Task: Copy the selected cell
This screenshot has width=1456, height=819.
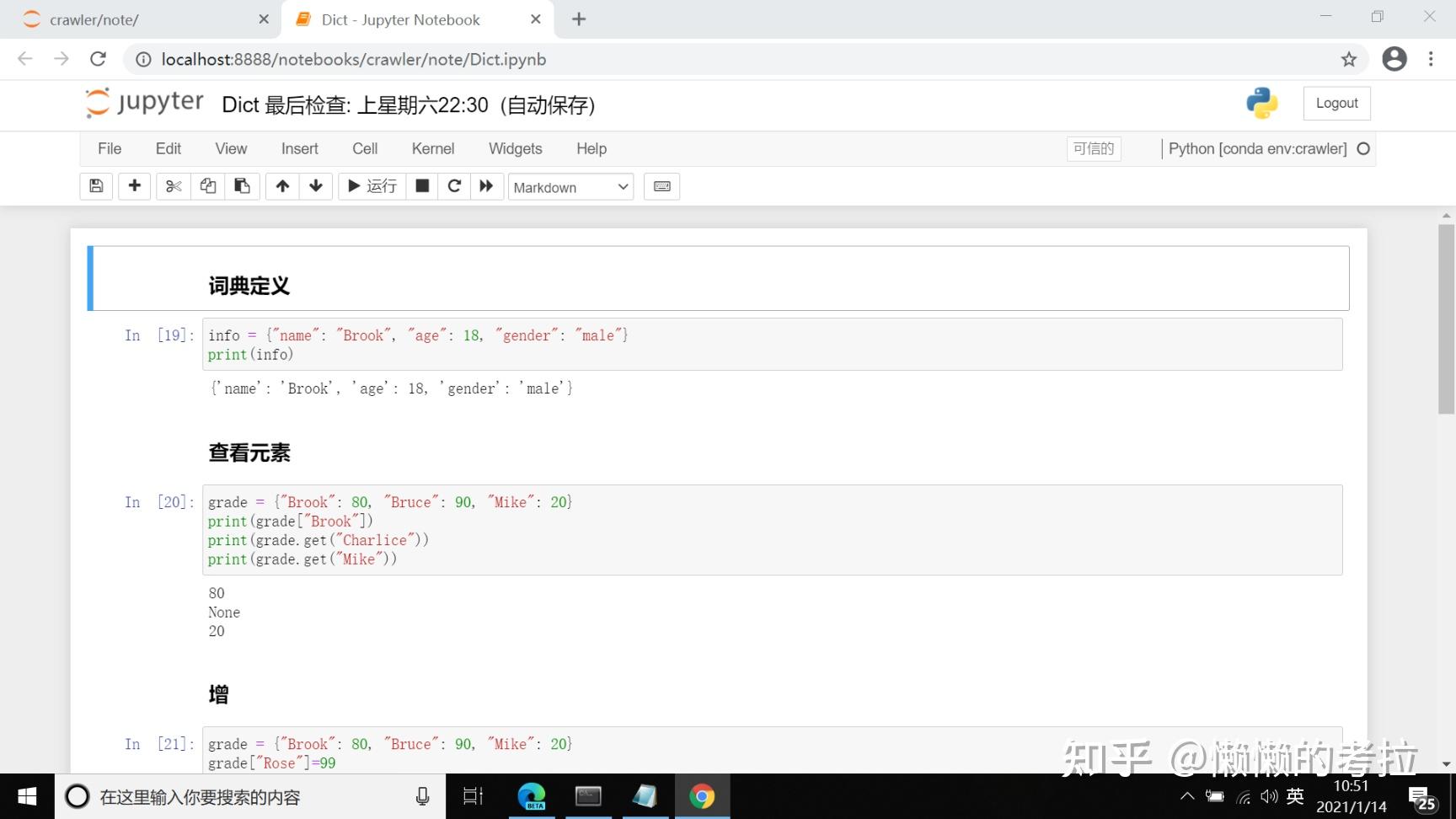Action: tap(207, 186)
